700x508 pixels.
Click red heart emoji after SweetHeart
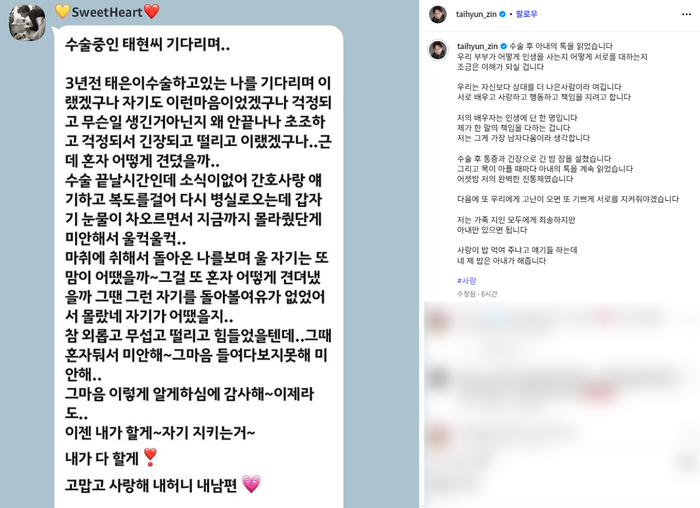(x=152, y=12)
